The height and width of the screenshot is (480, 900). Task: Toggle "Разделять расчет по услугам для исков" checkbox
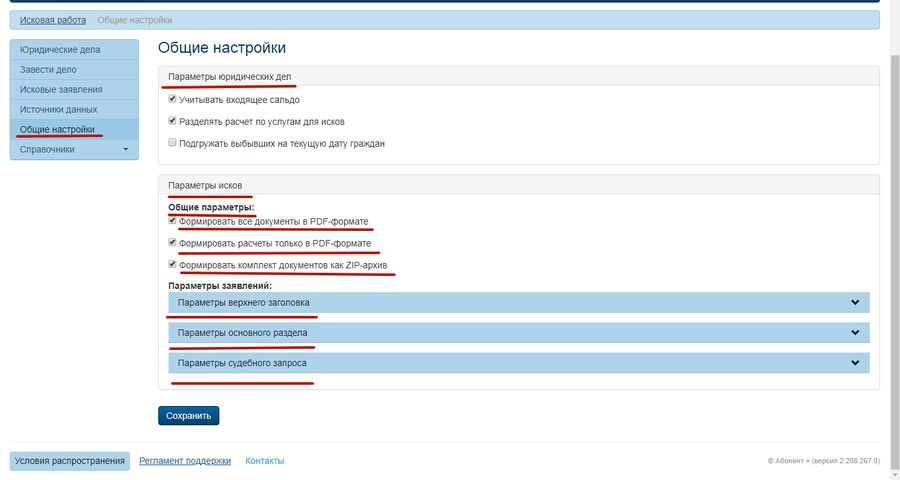tap(172, 121)
